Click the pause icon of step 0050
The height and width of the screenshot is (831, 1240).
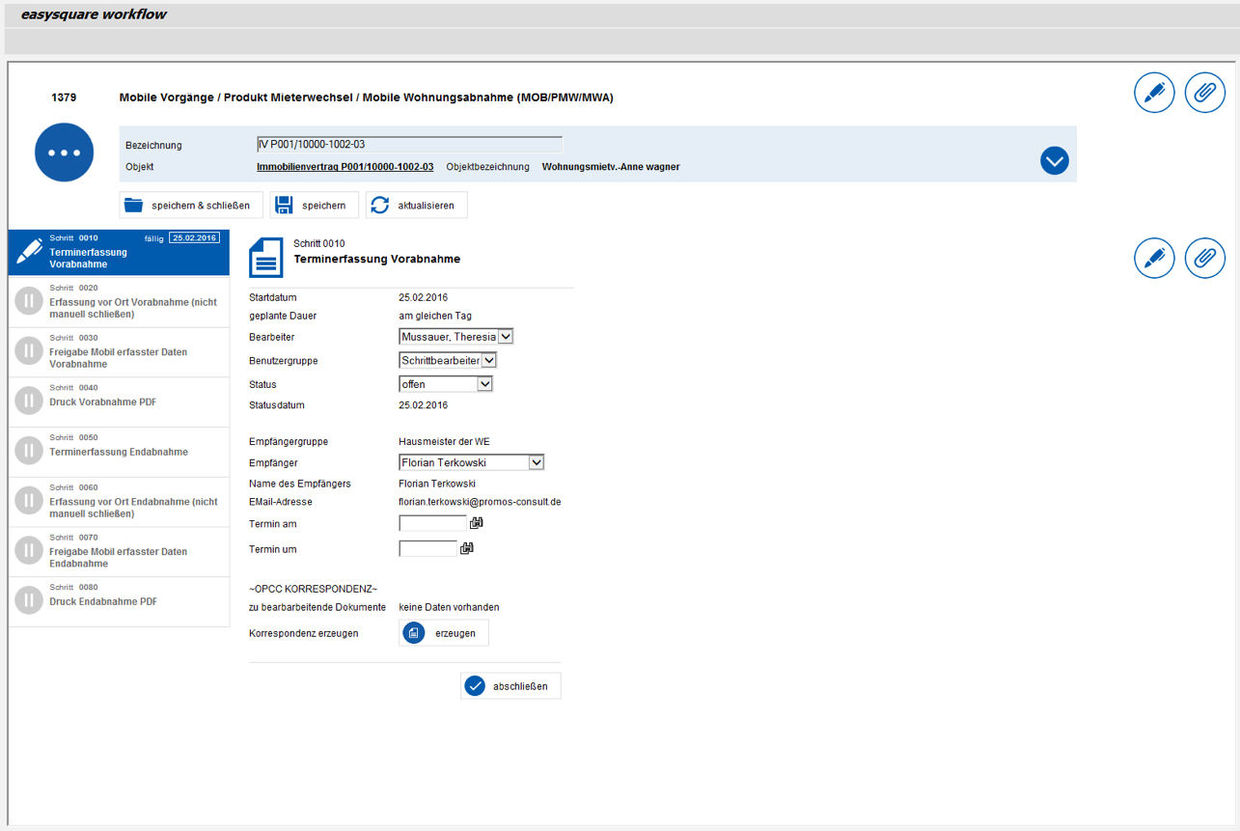pos(29,451)
